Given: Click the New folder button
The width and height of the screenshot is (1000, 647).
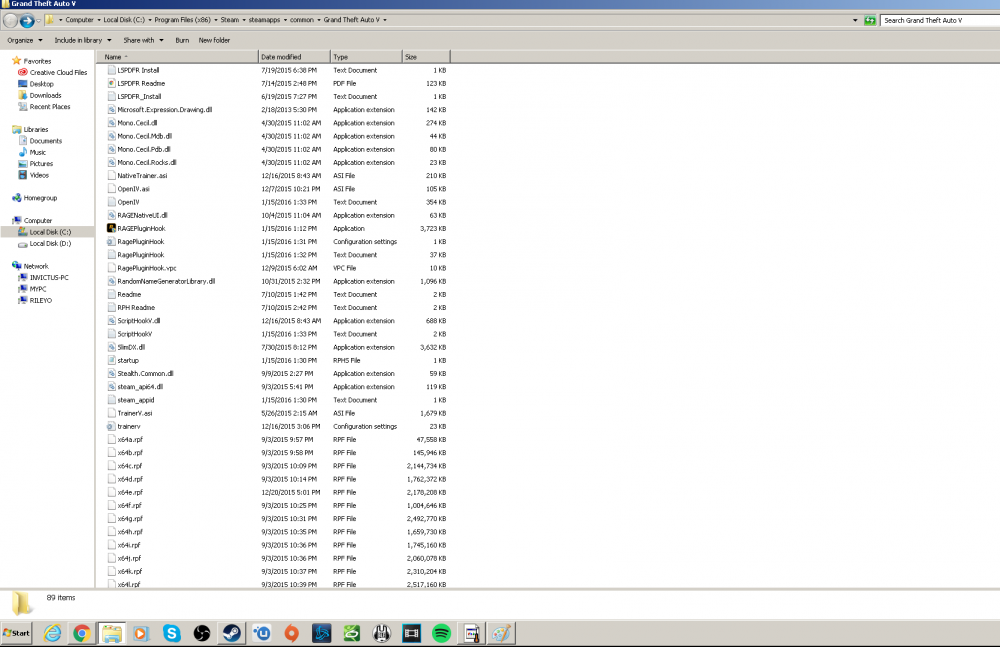Looking at the screenshot, I should (214, 40).
